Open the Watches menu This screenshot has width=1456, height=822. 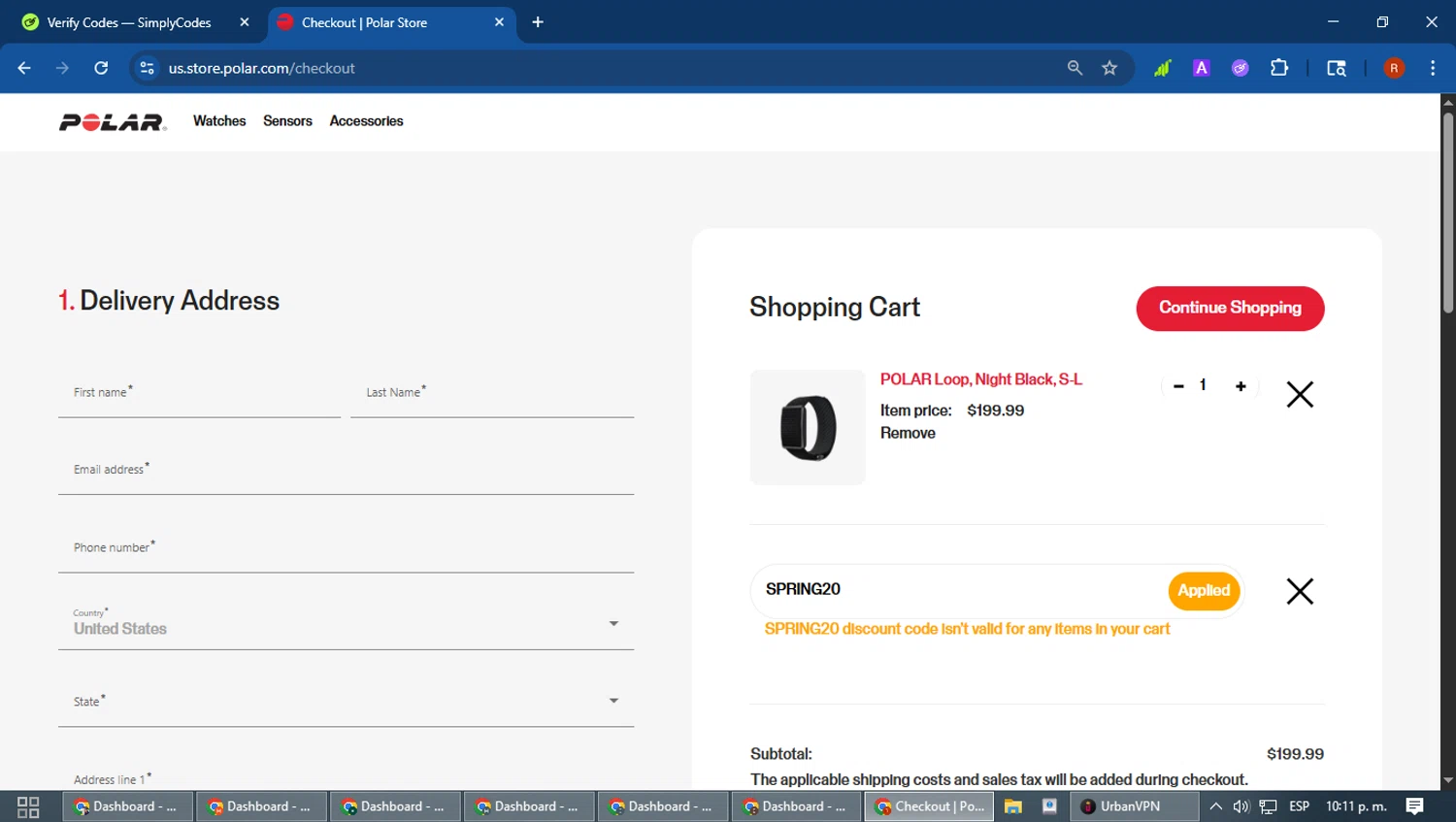tap(219, 121)
